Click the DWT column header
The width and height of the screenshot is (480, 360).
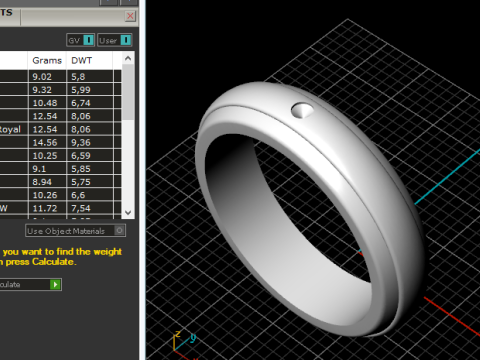point(89,60)
